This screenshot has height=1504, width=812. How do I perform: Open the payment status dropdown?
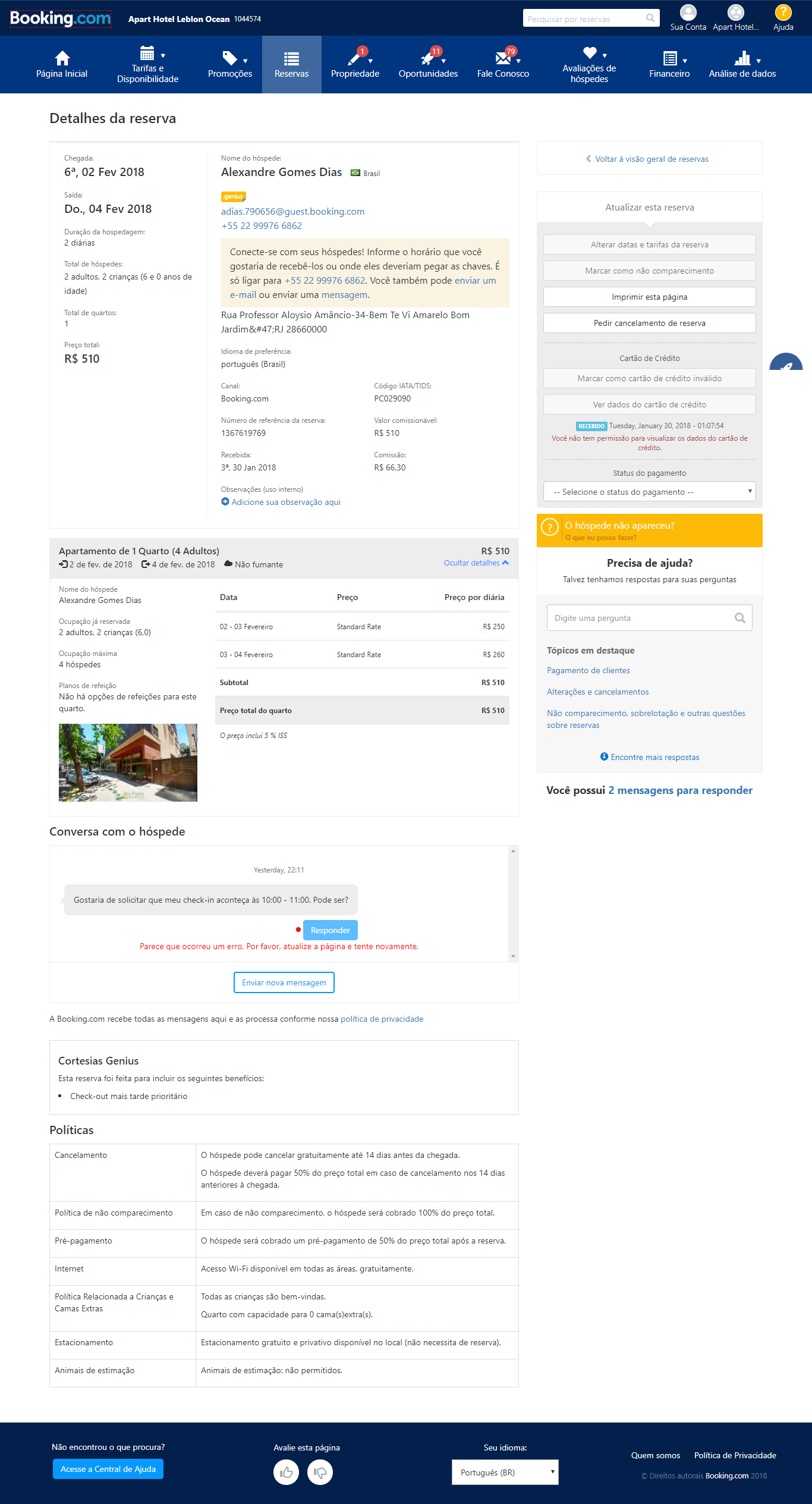pos(649,492)
